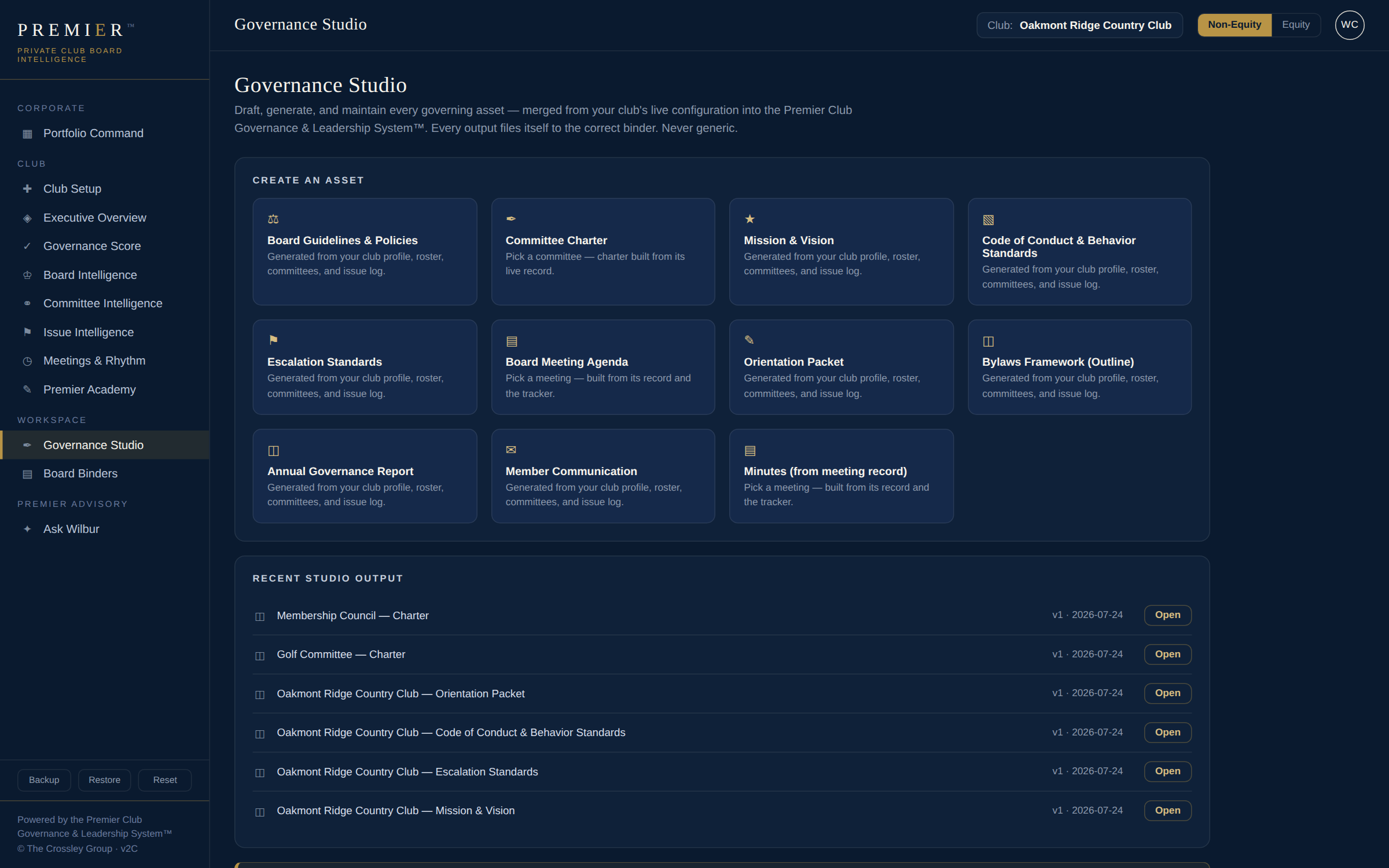Viewport: 1389px width, 868px height.
Task: Click the Portfolio Command grid icon
Action: tap(27, 134)
